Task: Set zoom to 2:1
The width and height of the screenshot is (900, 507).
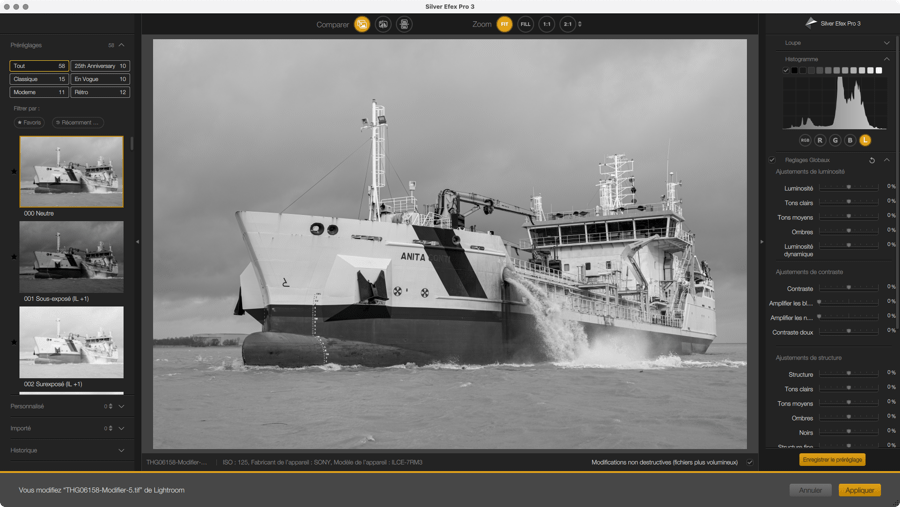Action: [x=567, y=24]
